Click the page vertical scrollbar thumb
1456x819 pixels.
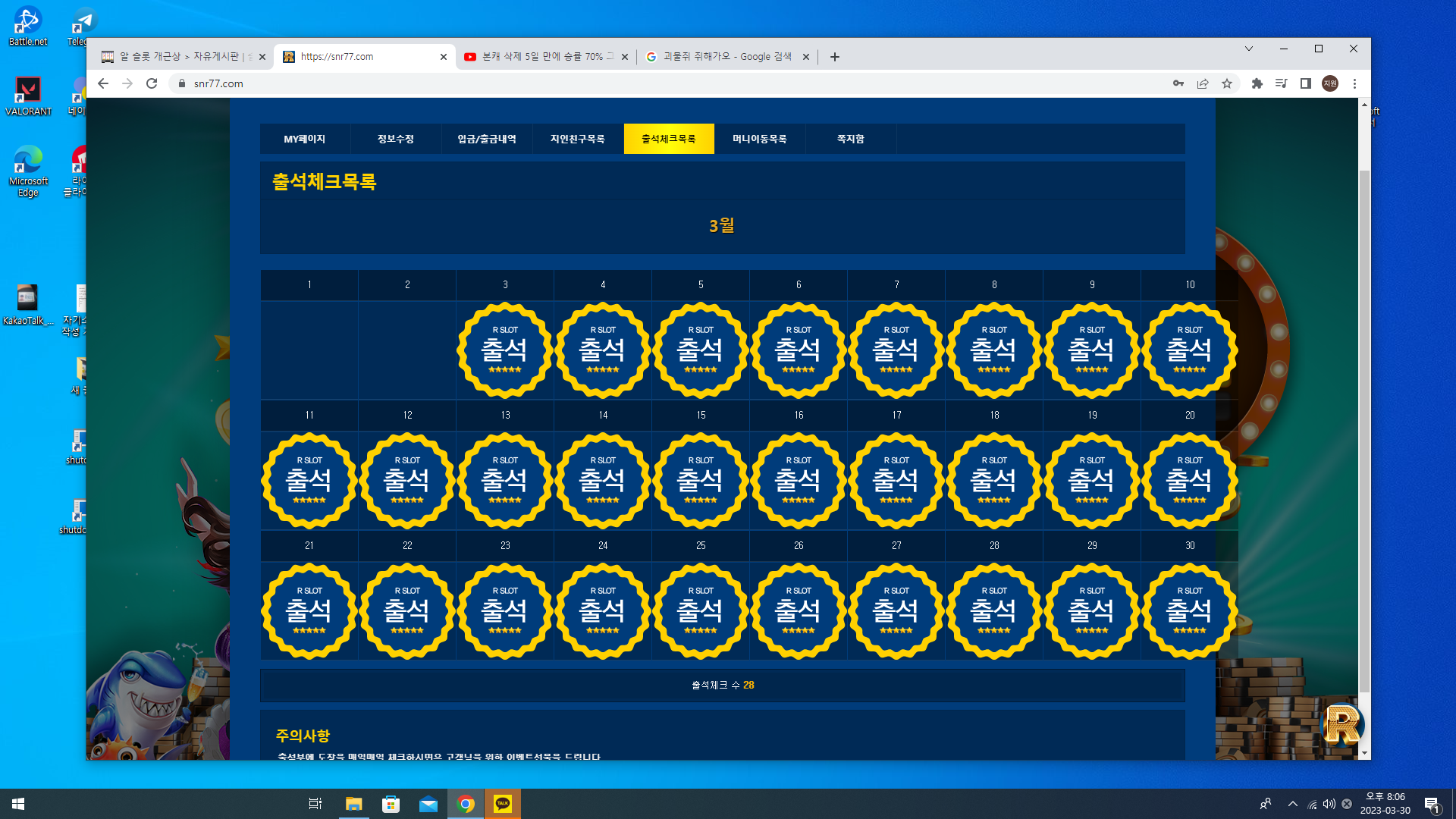[1364, 431]
